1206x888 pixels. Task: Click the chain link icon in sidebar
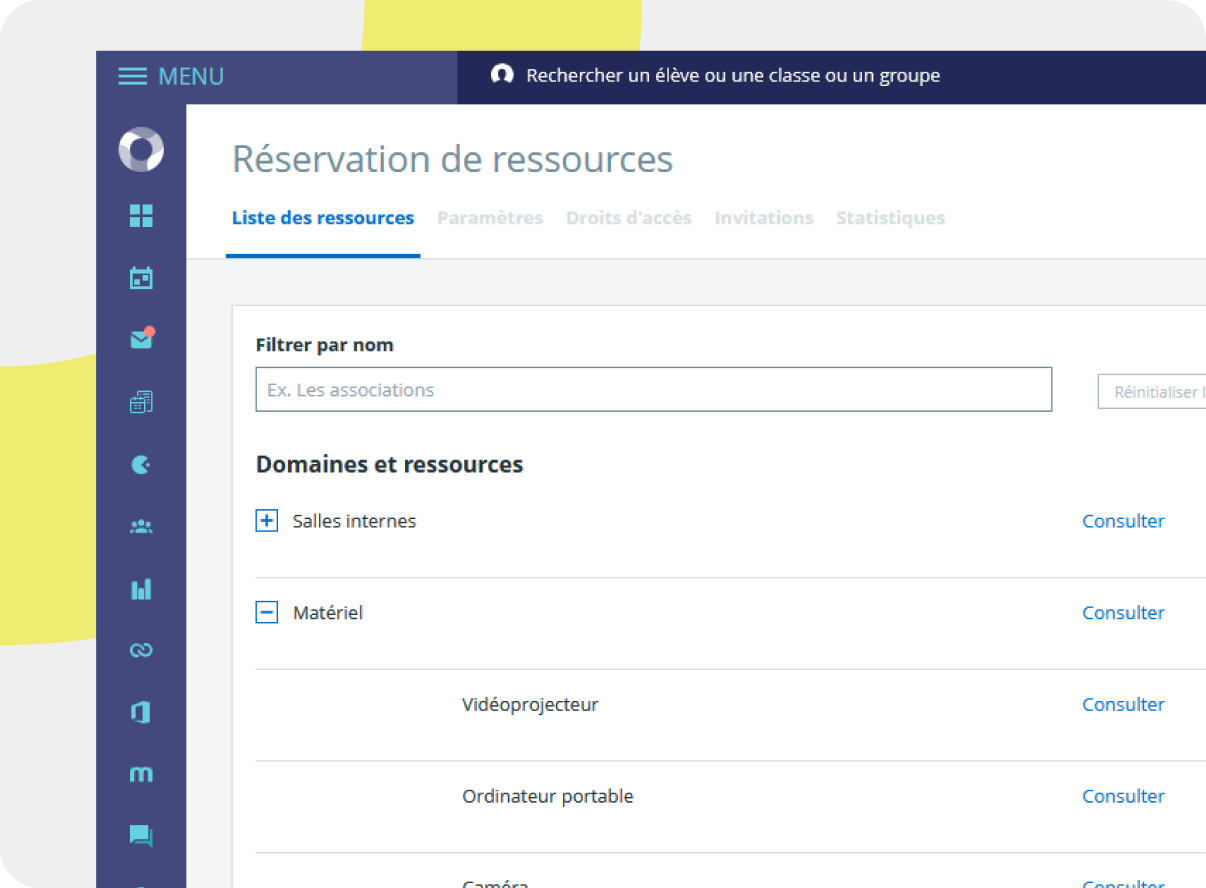(x=141, y=650)
